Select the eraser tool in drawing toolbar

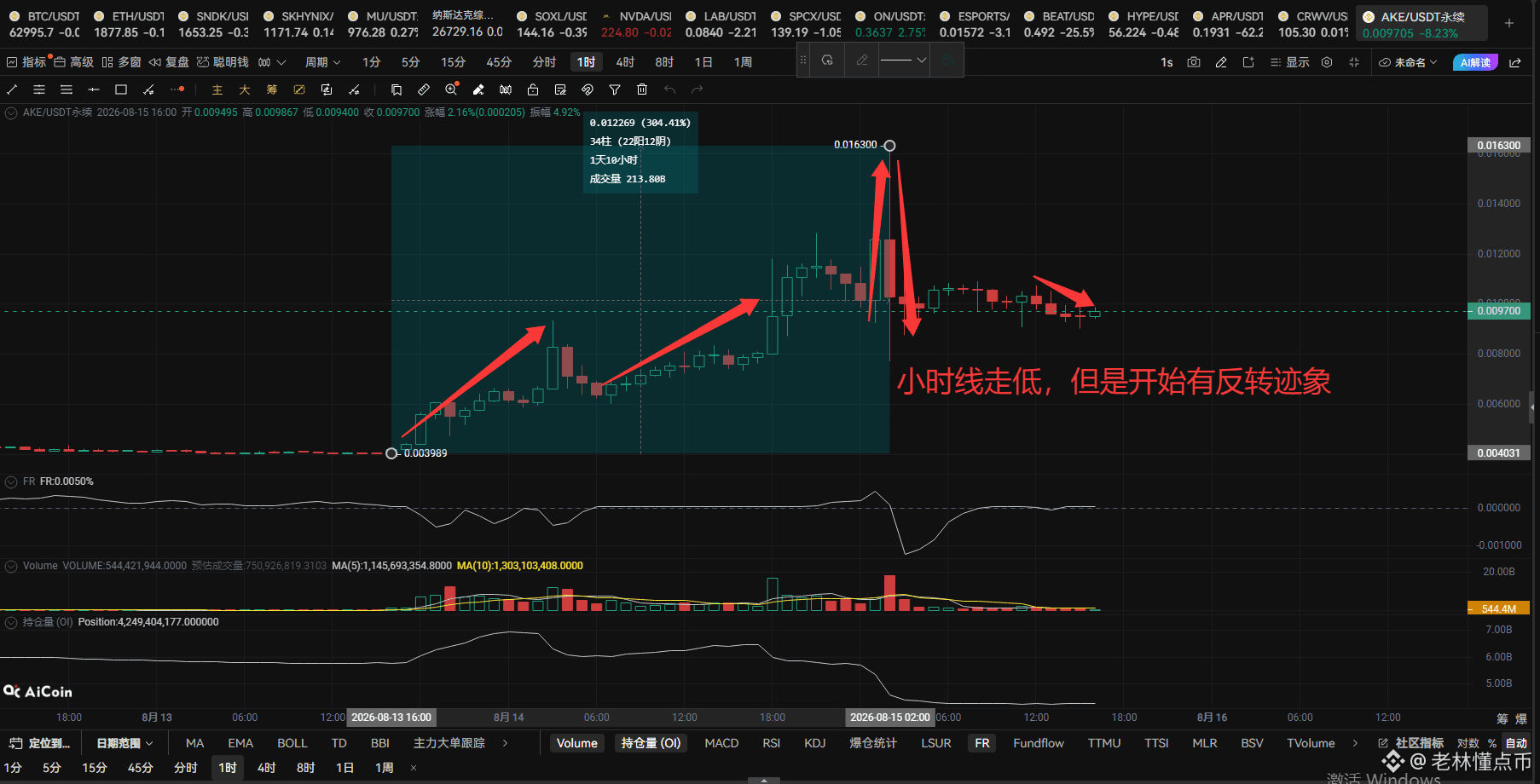[x=478, y=89]
